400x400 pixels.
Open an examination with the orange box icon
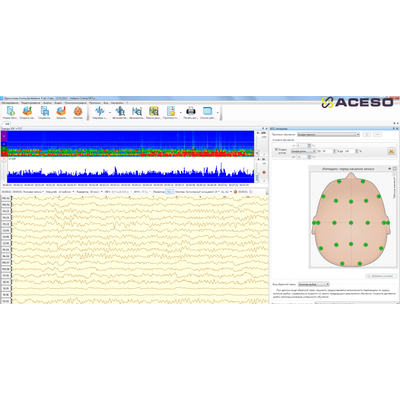[27, 111]
